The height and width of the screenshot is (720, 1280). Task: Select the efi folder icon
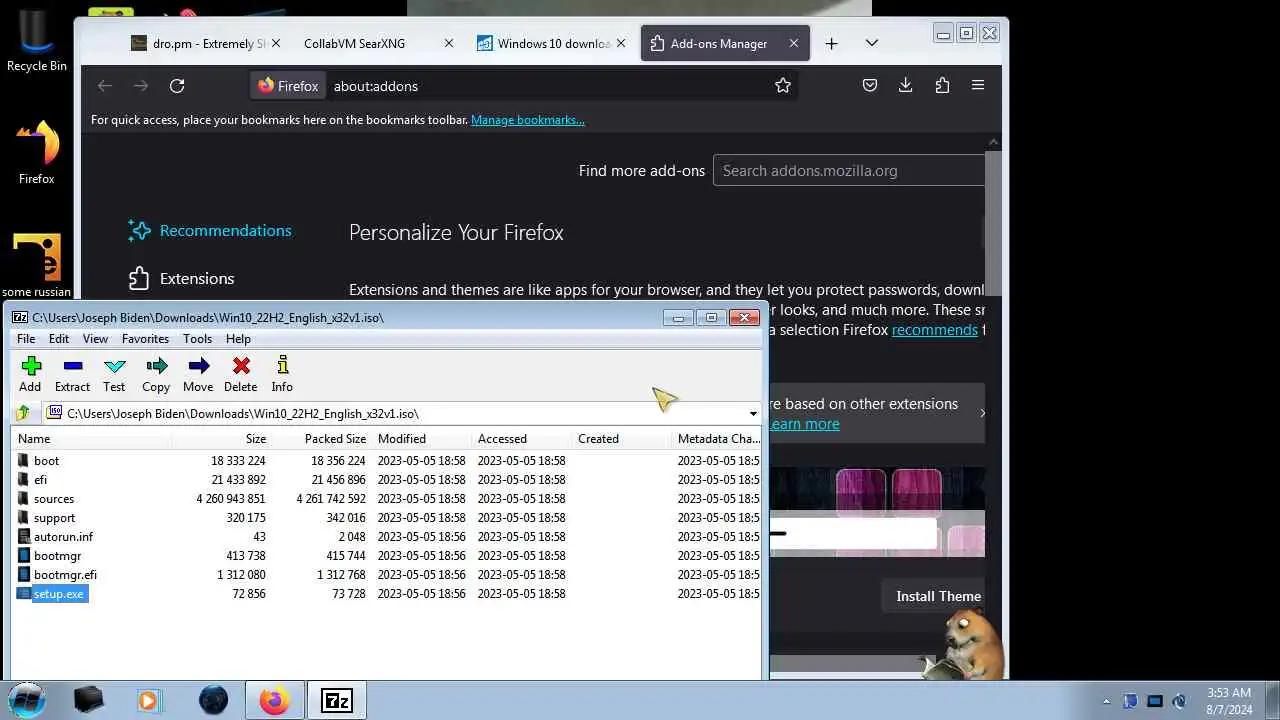point(24,480)
